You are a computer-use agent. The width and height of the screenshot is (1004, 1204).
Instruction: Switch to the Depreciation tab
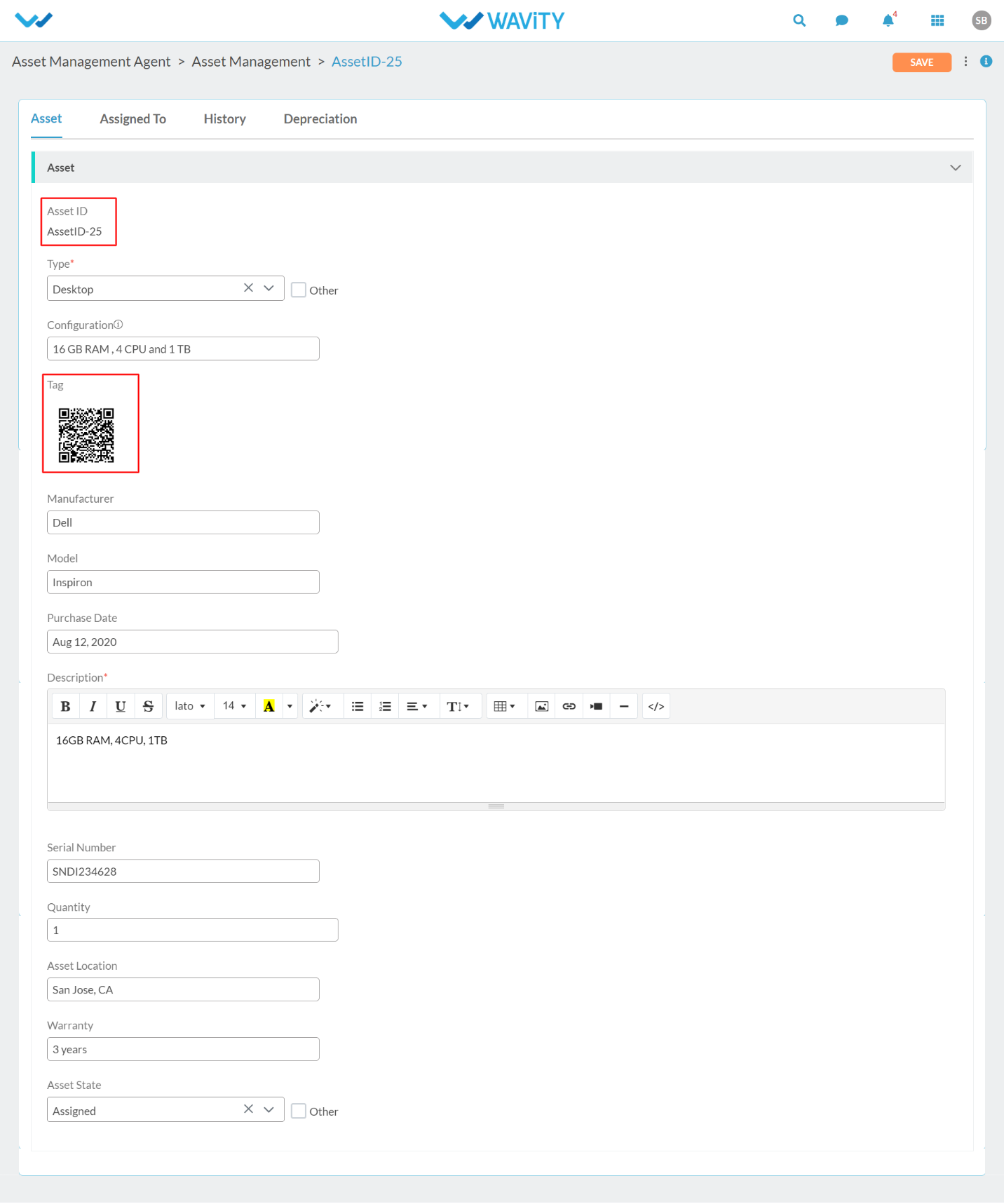[320, 119]
